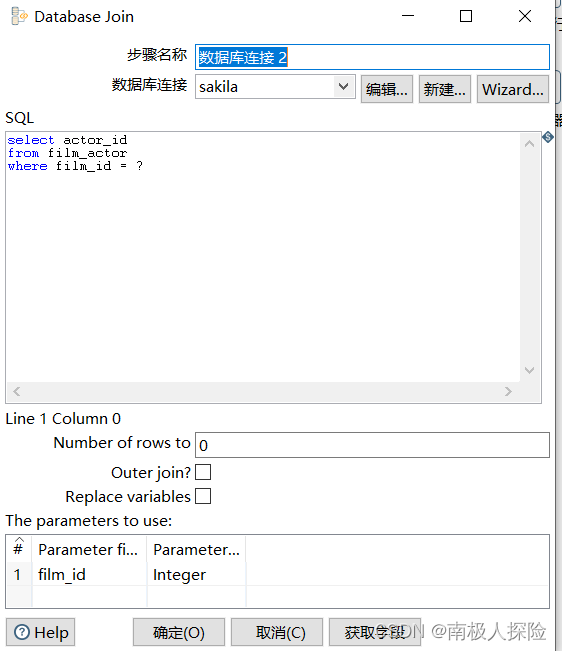Click the 'select' keyword in SQL
Screen dimensions: 562x651
31,140
